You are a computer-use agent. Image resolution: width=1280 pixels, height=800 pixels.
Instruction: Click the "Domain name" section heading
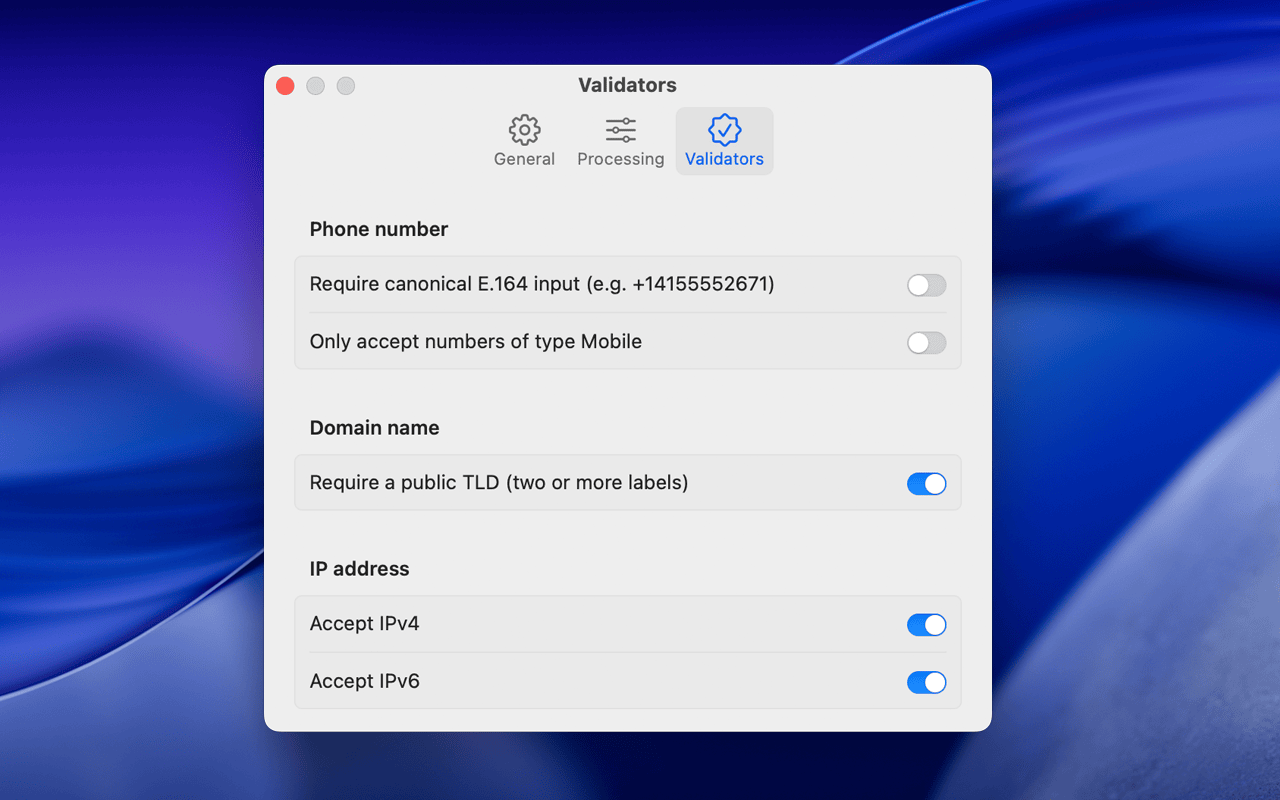(x=375, y=428)
